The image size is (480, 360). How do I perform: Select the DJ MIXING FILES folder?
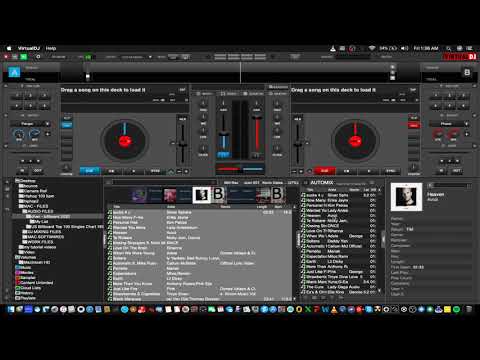click(42, 232)
